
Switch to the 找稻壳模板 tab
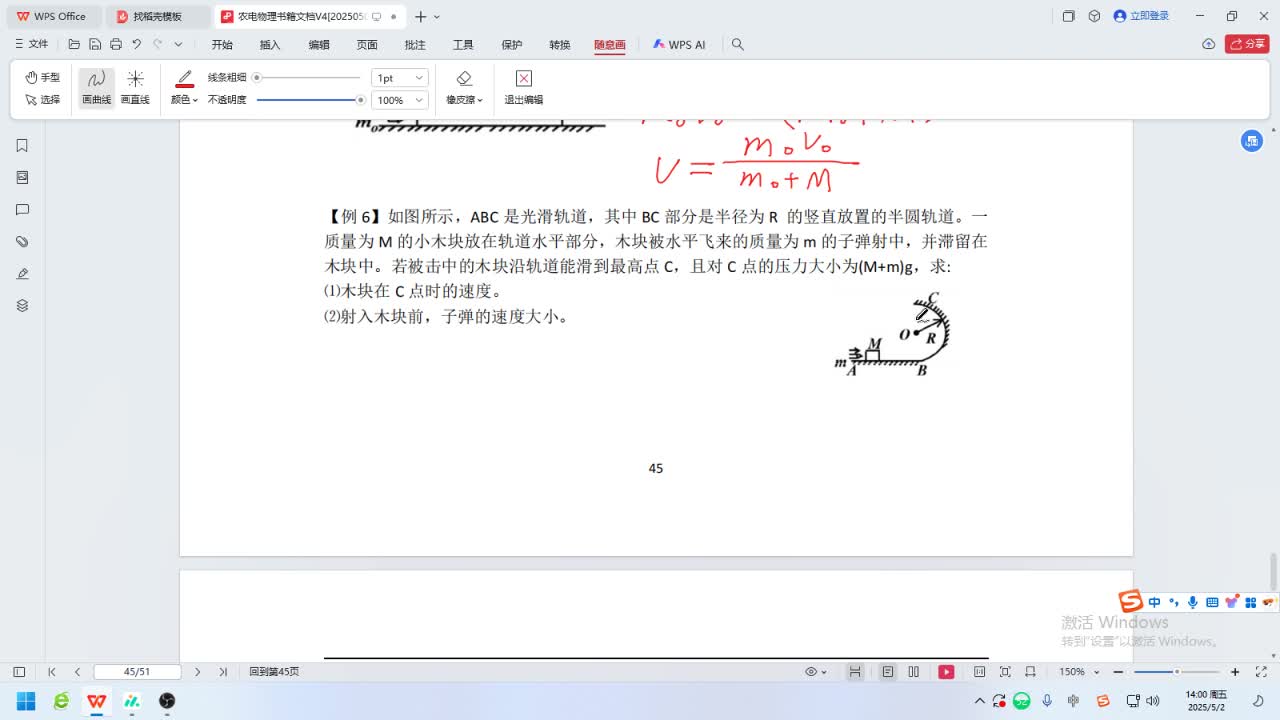pyautogui.click(x=158, y=16)
